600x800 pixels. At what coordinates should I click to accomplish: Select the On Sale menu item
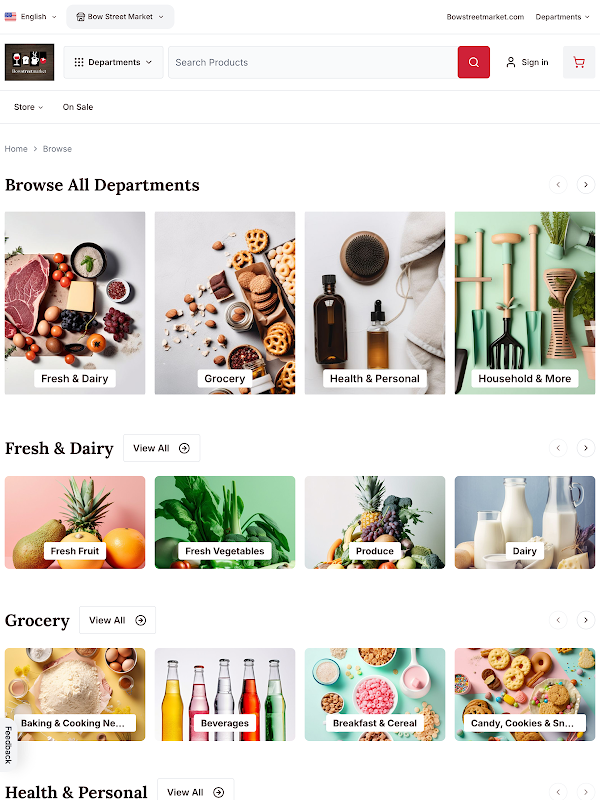pos(78,107)
